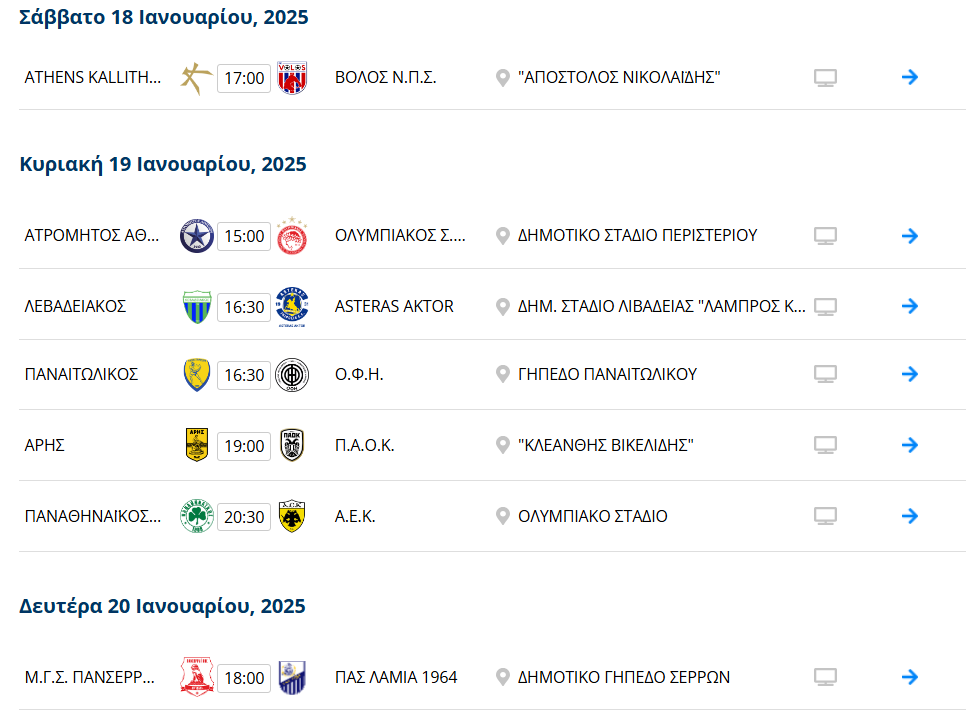Click the ΑΡΗΣ team name
This screenshot has width=966, height=710.
click(44, 445)
